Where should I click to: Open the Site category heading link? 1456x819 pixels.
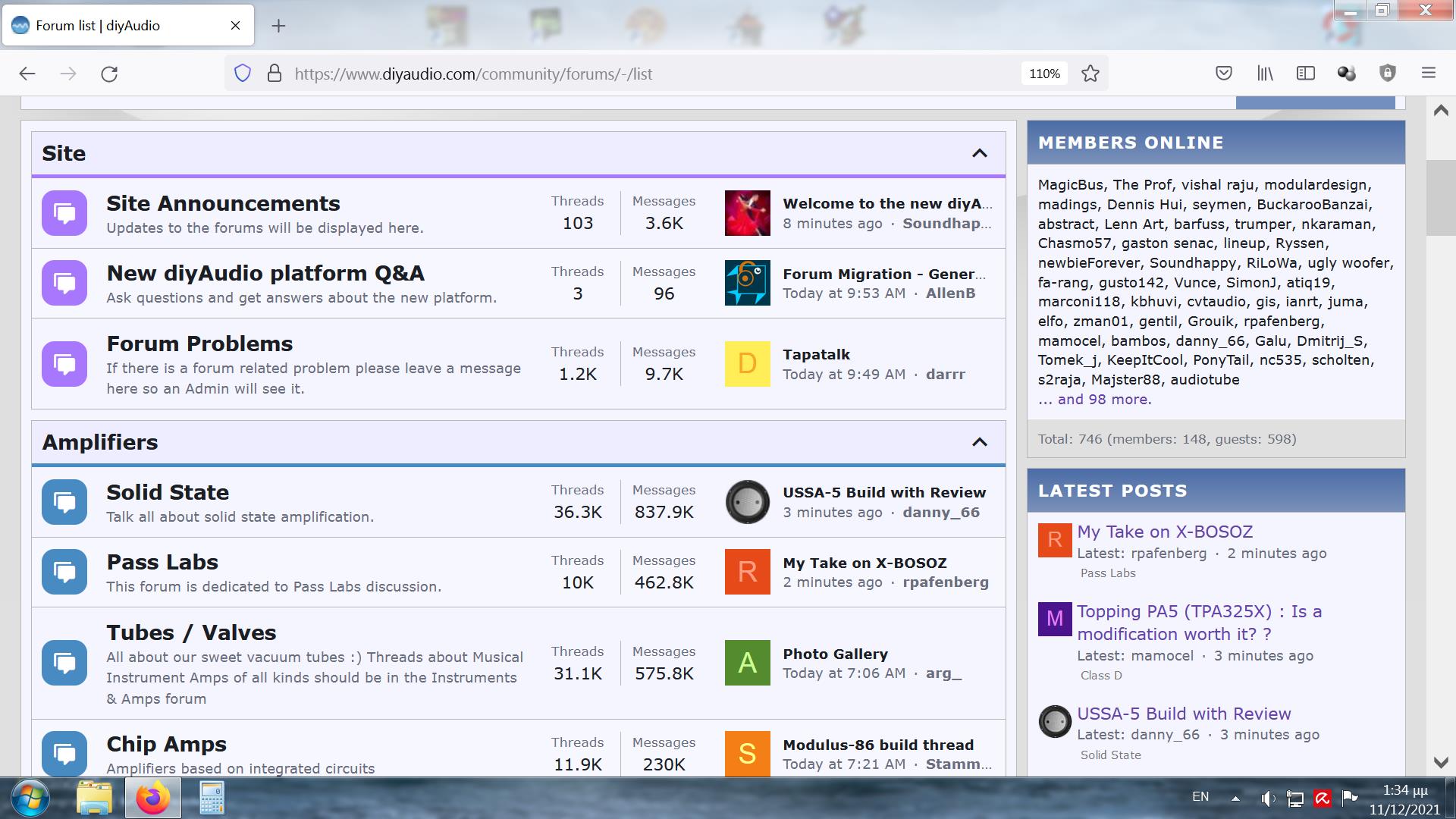[64, 153]
